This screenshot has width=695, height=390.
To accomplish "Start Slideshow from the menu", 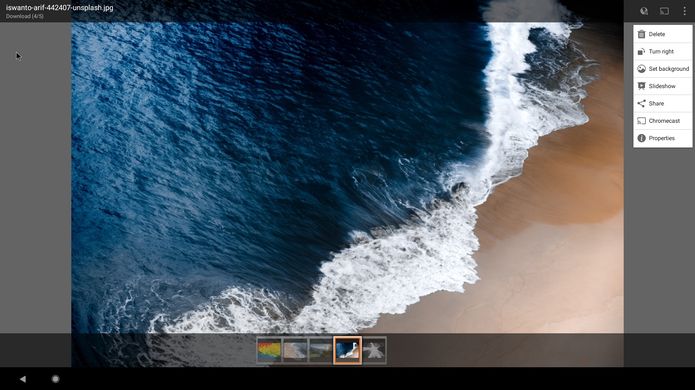I will coord(663,86).
